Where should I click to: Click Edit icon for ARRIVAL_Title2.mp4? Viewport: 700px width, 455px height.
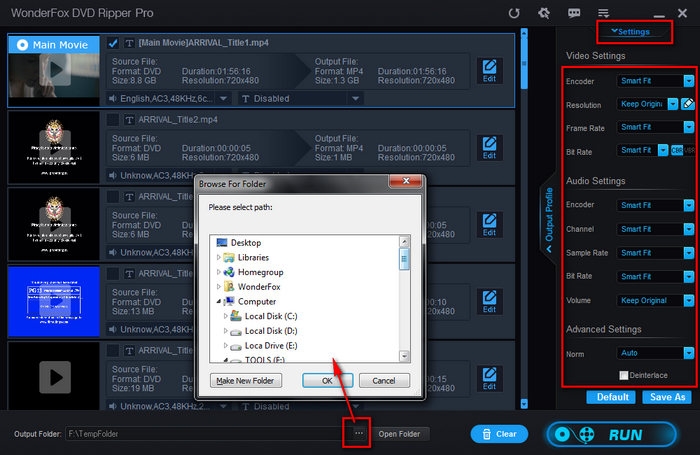pos(489,148)
